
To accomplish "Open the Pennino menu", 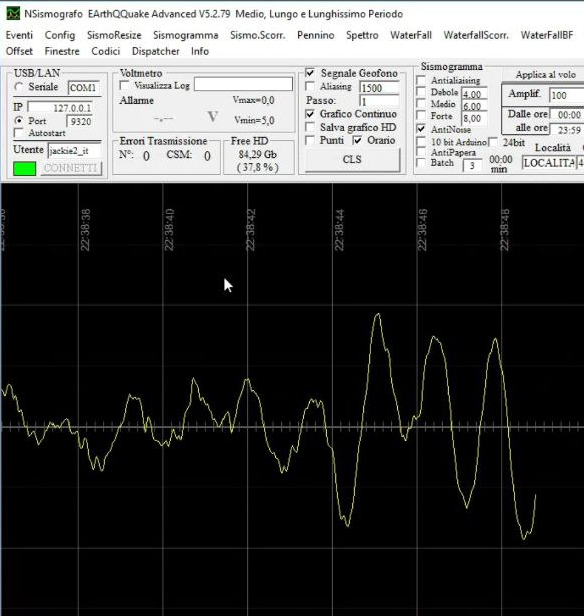I will [x=315, y=35].
